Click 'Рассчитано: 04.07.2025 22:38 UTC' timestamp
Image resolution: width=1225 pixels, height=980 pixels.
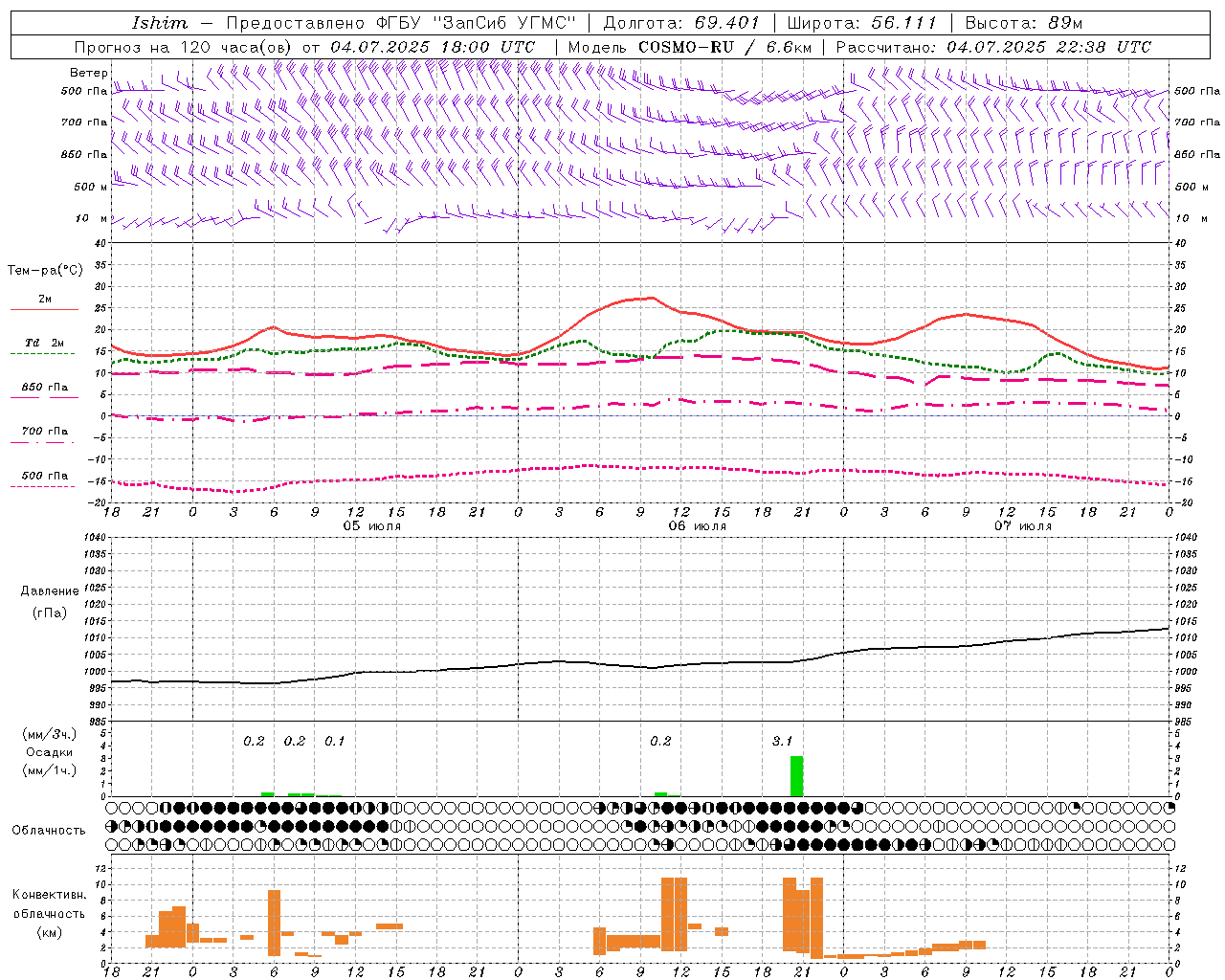pos(993,47)
